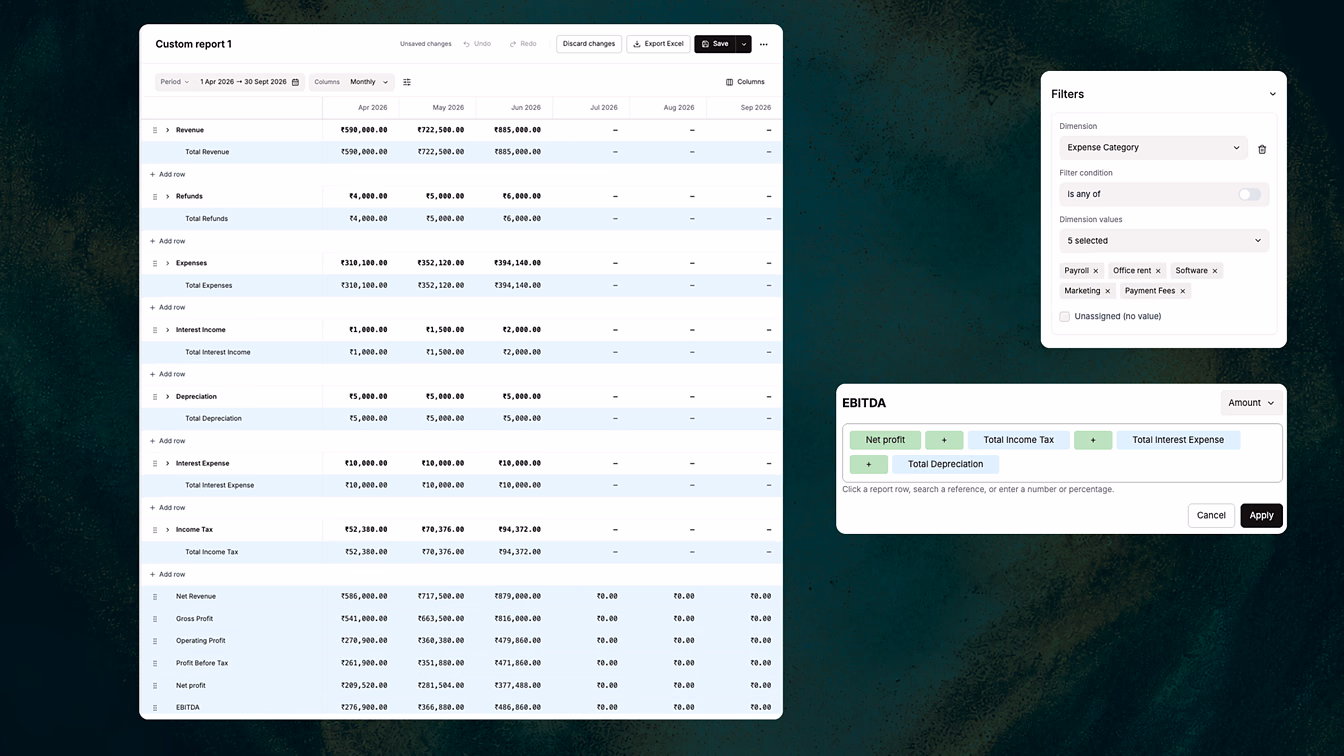The width and height of the screenshot is (1344, 756).
Task: Open the Columns settings button
Action: pyautogui.click(x=745, y=82)
